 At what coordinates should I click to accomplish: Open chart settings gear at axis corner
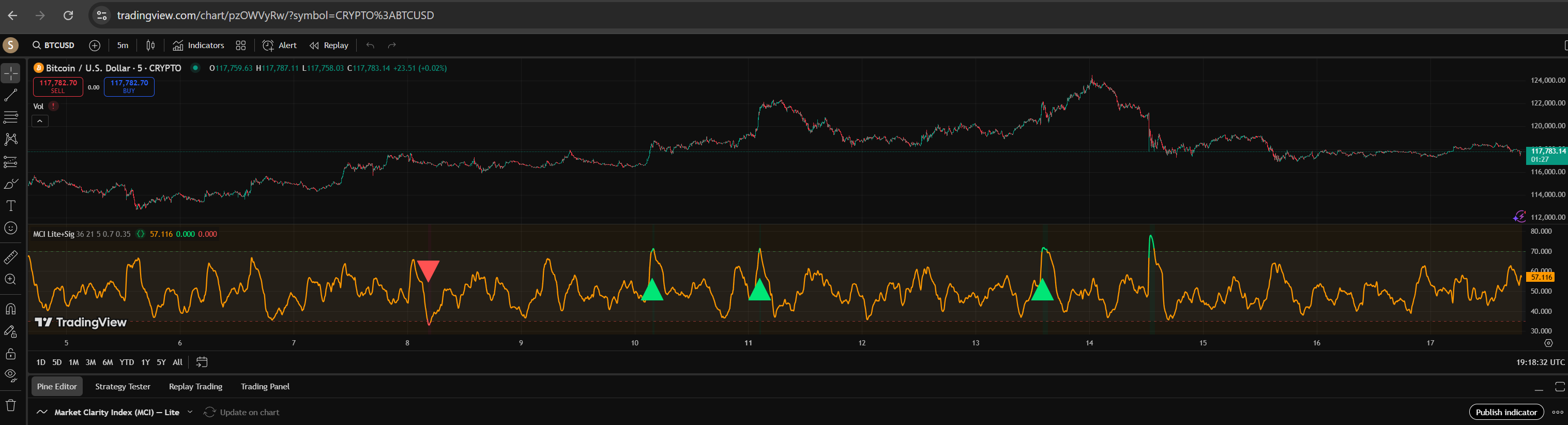pyautogui.click(x=1549, y=343)
